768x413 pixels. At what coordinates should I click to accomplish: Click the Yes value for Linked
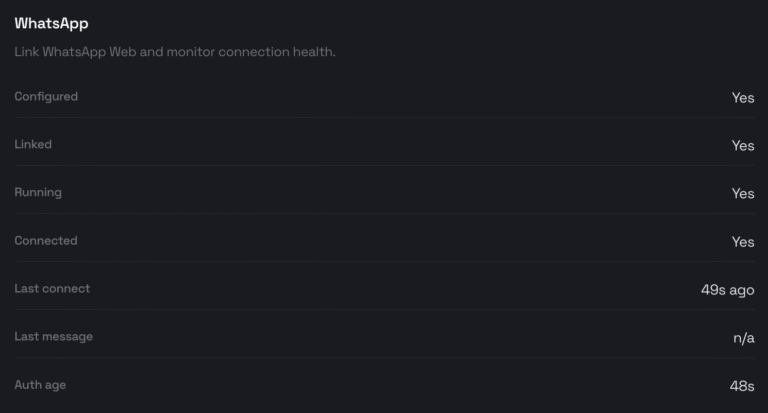tap(743, 146)
